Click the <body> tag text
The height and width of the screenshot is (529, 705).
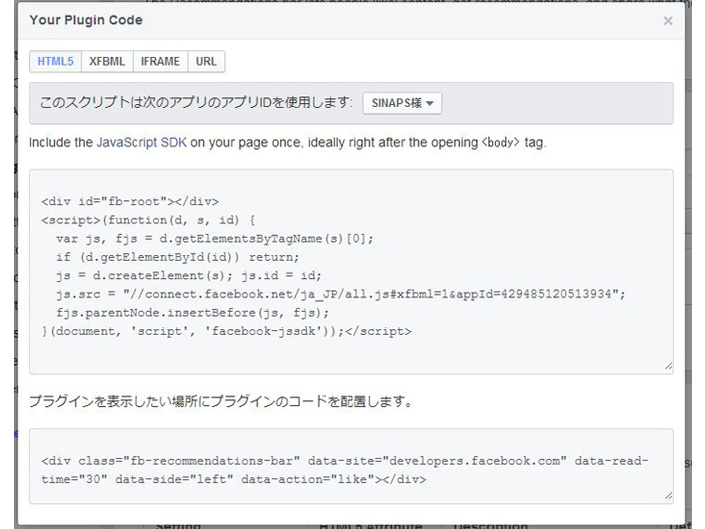(500, 142)
